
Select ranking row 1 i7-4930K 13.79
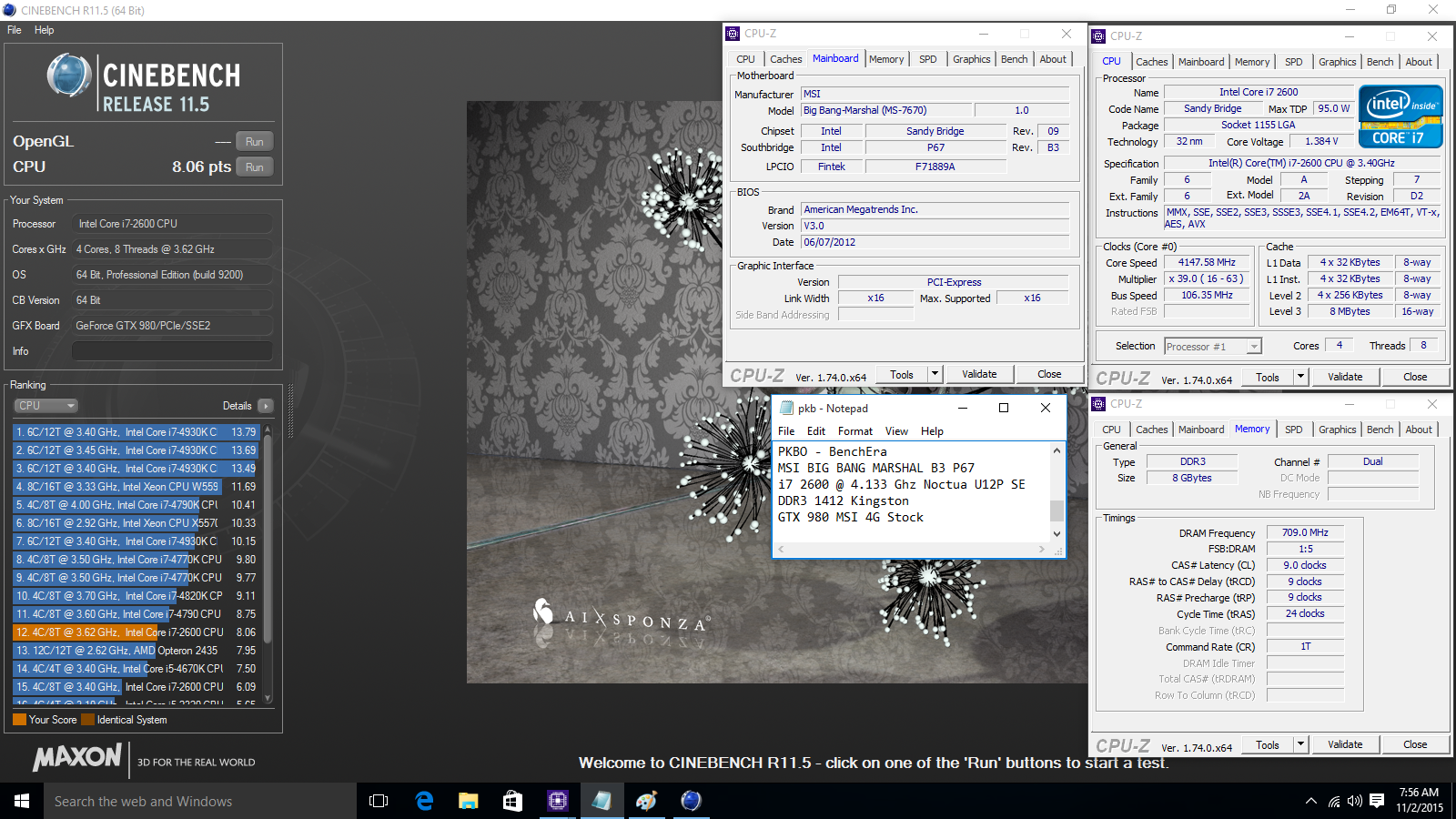coord(136,432)
